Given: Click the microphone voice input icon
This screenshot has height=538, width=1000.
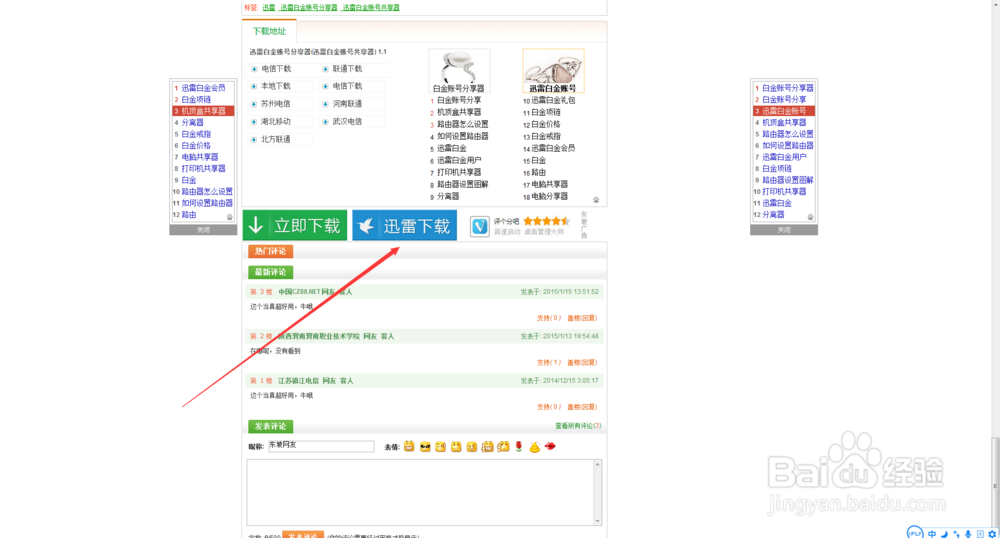Looking at the screenshot, I should pyautogui.click(x=968, y=534).
